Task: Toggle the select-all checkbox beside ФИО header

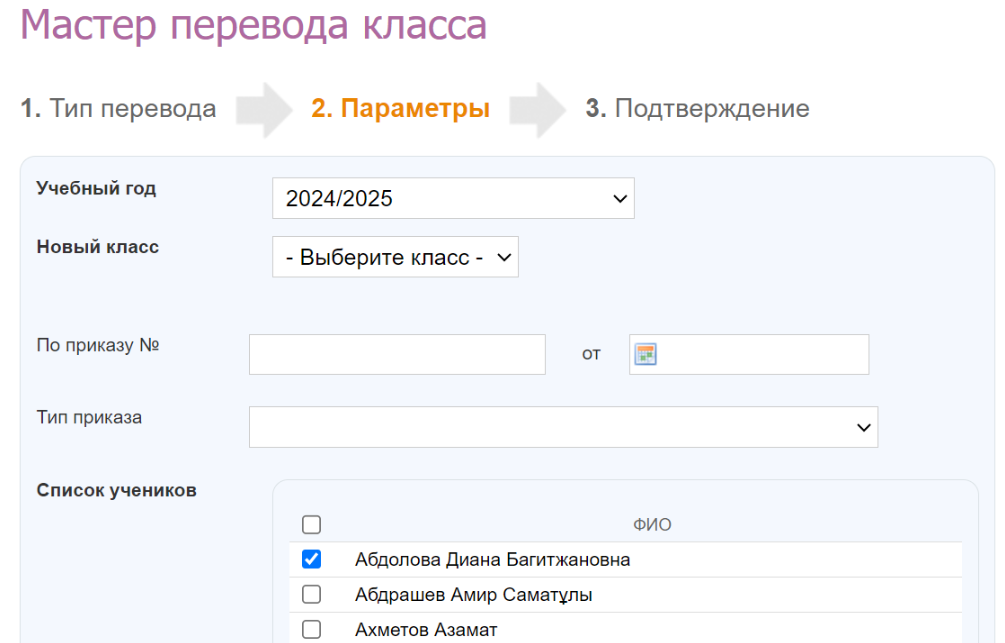Action: tap(311, 525)
